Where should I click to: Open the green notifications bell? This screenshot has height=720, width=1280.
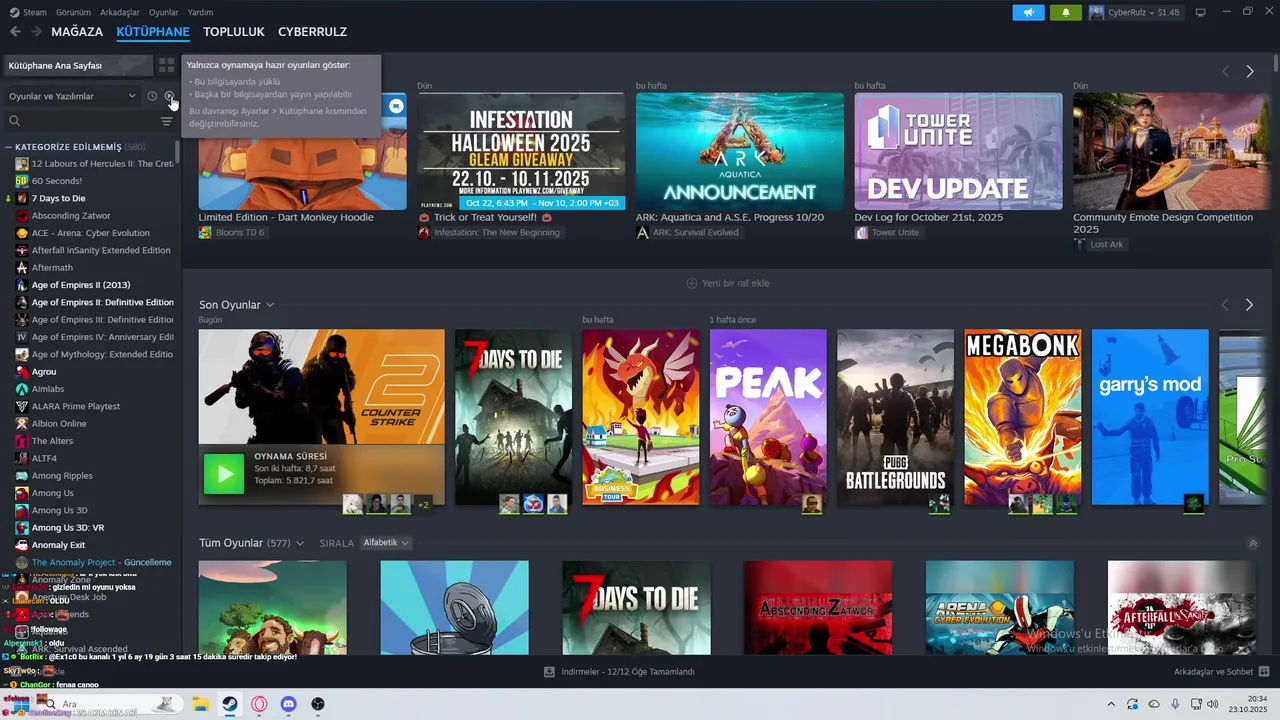click(1065, 12)
